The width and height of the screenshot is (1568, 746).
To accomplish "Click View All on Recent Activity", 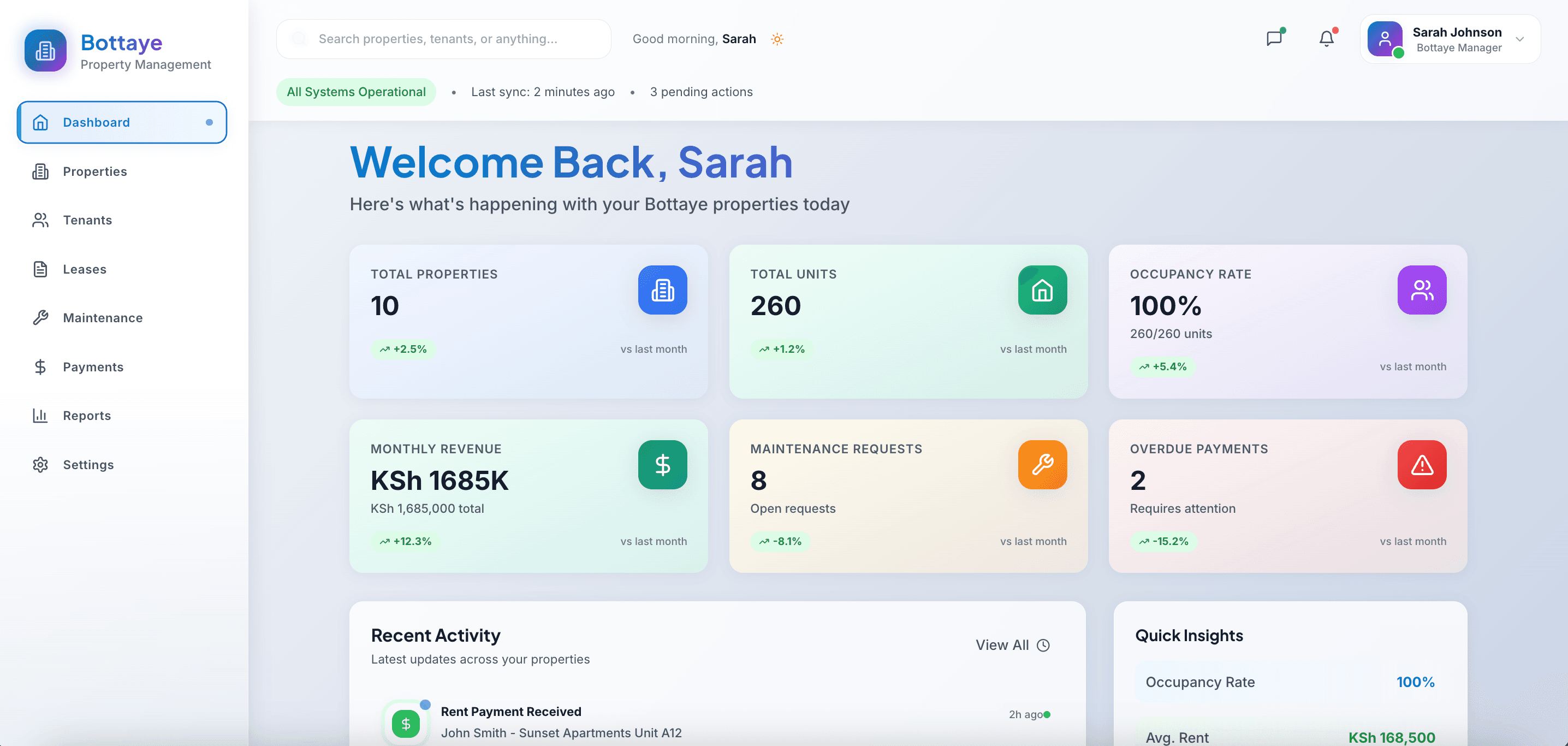I will (x=1002, y=644).
